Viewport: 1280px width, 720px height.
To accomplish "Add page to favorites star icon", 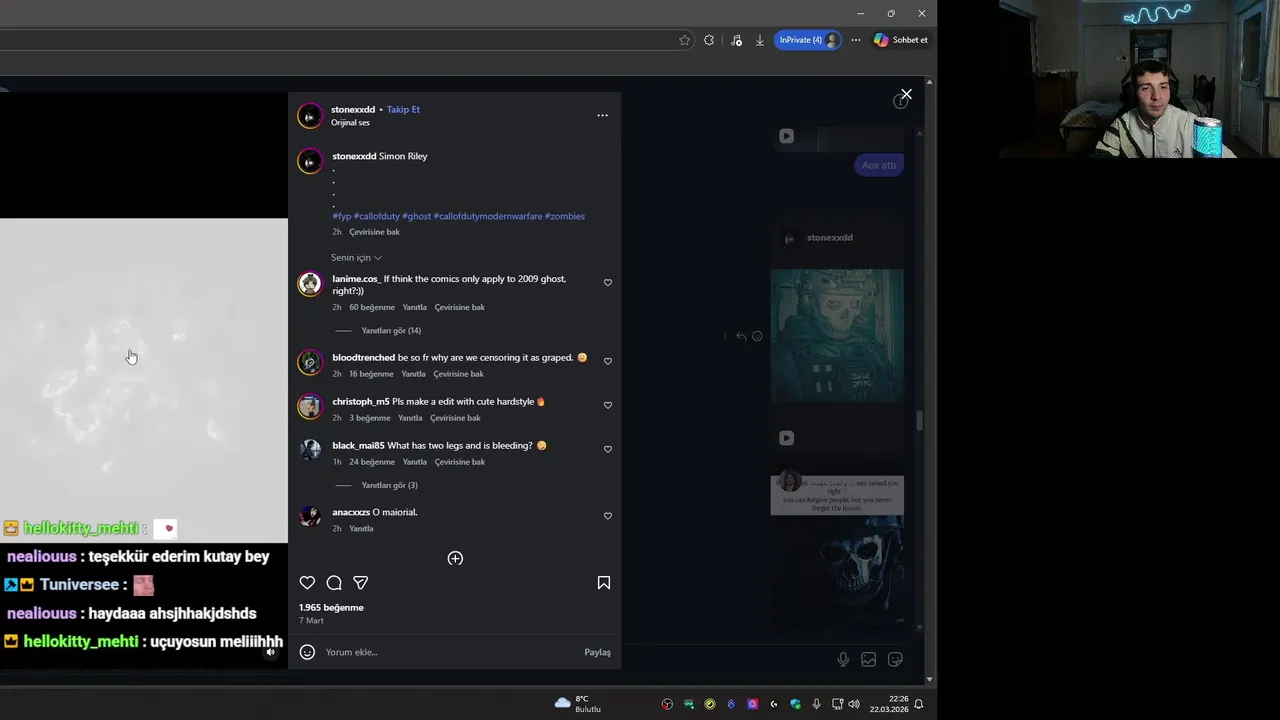I will coord(684,40).
